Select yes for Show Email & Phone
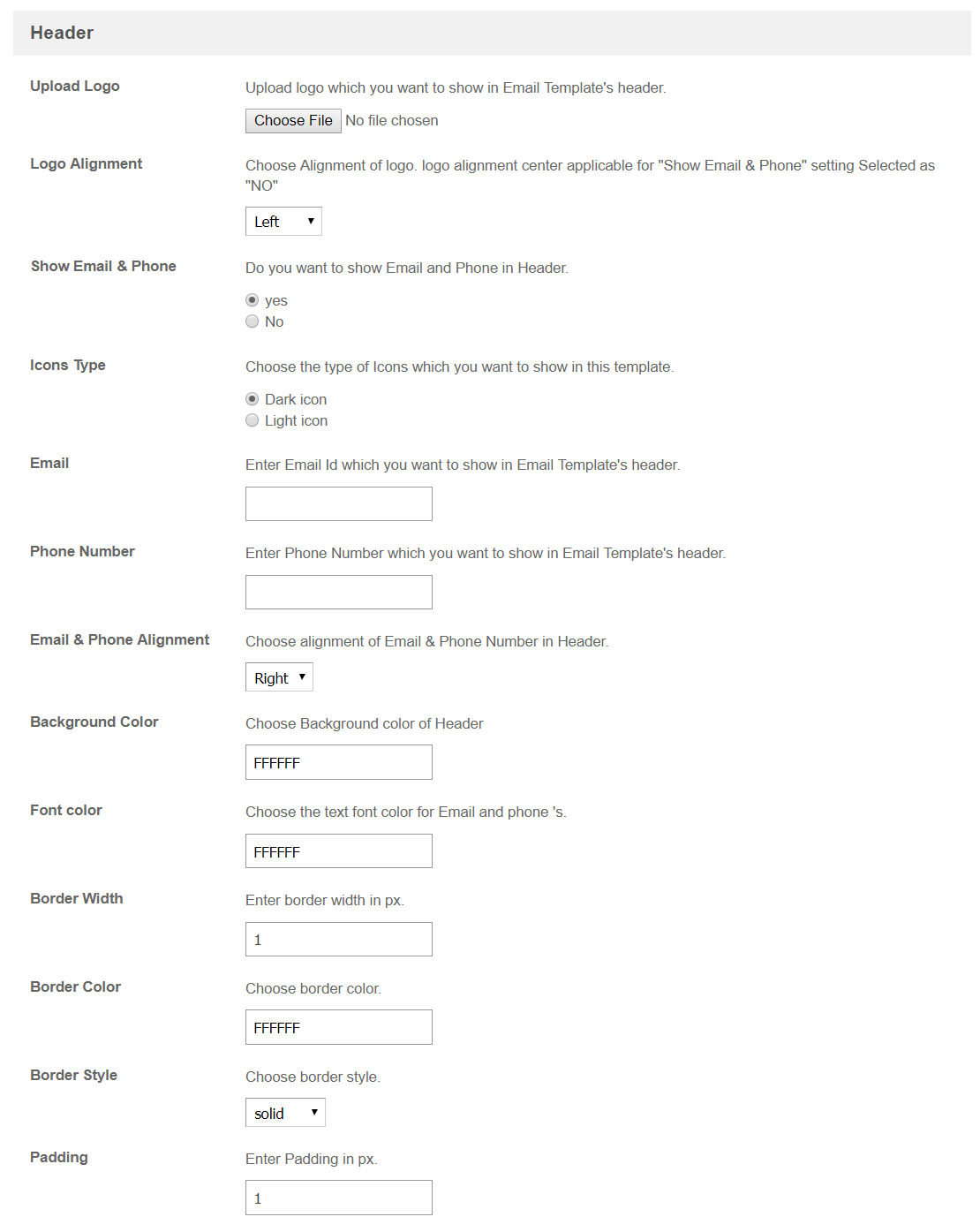980x1232 pixels. pyautogui.click(x=253, y=300)
